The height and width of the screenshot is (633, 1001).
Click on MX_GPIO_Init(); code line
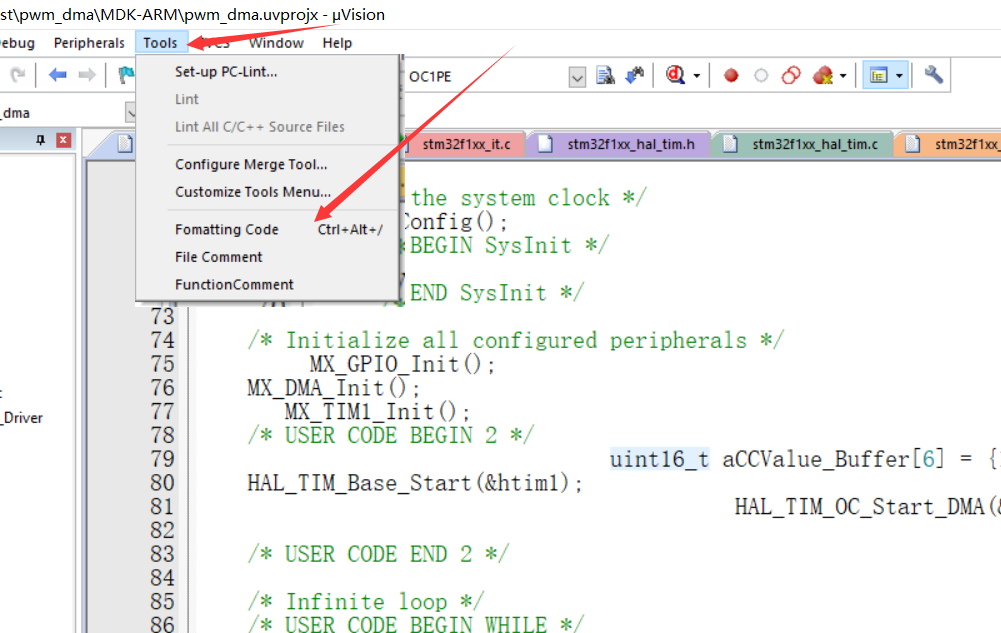coord(402,364)
